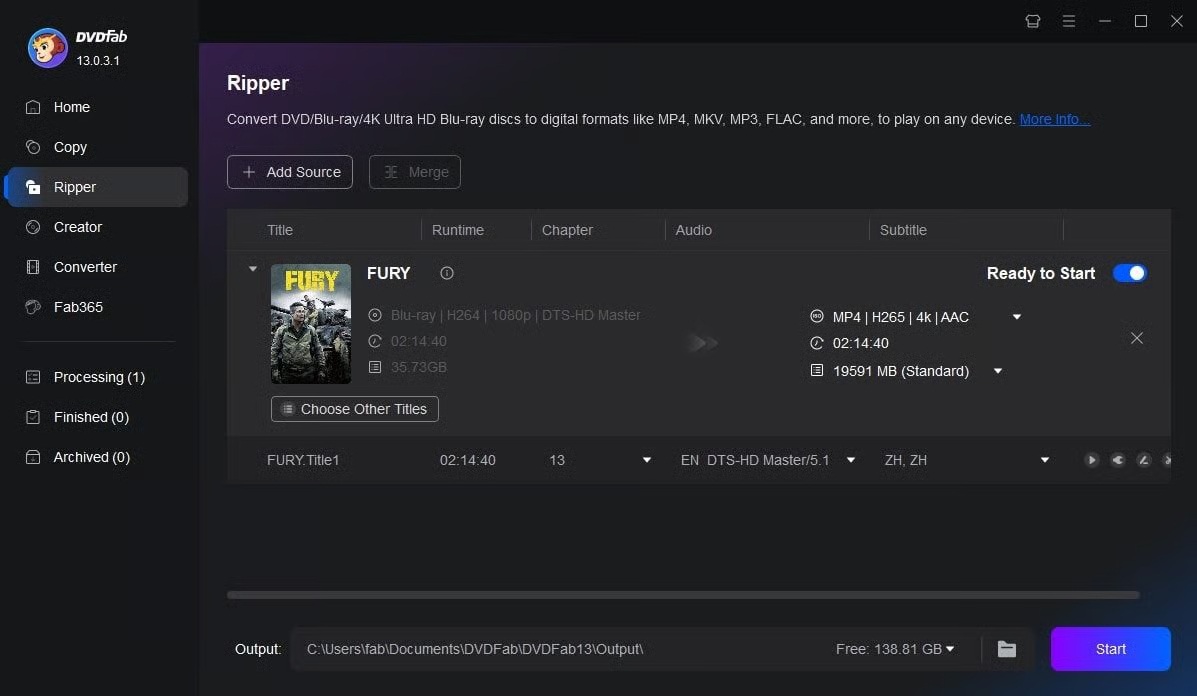Minimize the DVDFab window
This screenshot has width=1197, height=696.
[x=1105, y=21]
